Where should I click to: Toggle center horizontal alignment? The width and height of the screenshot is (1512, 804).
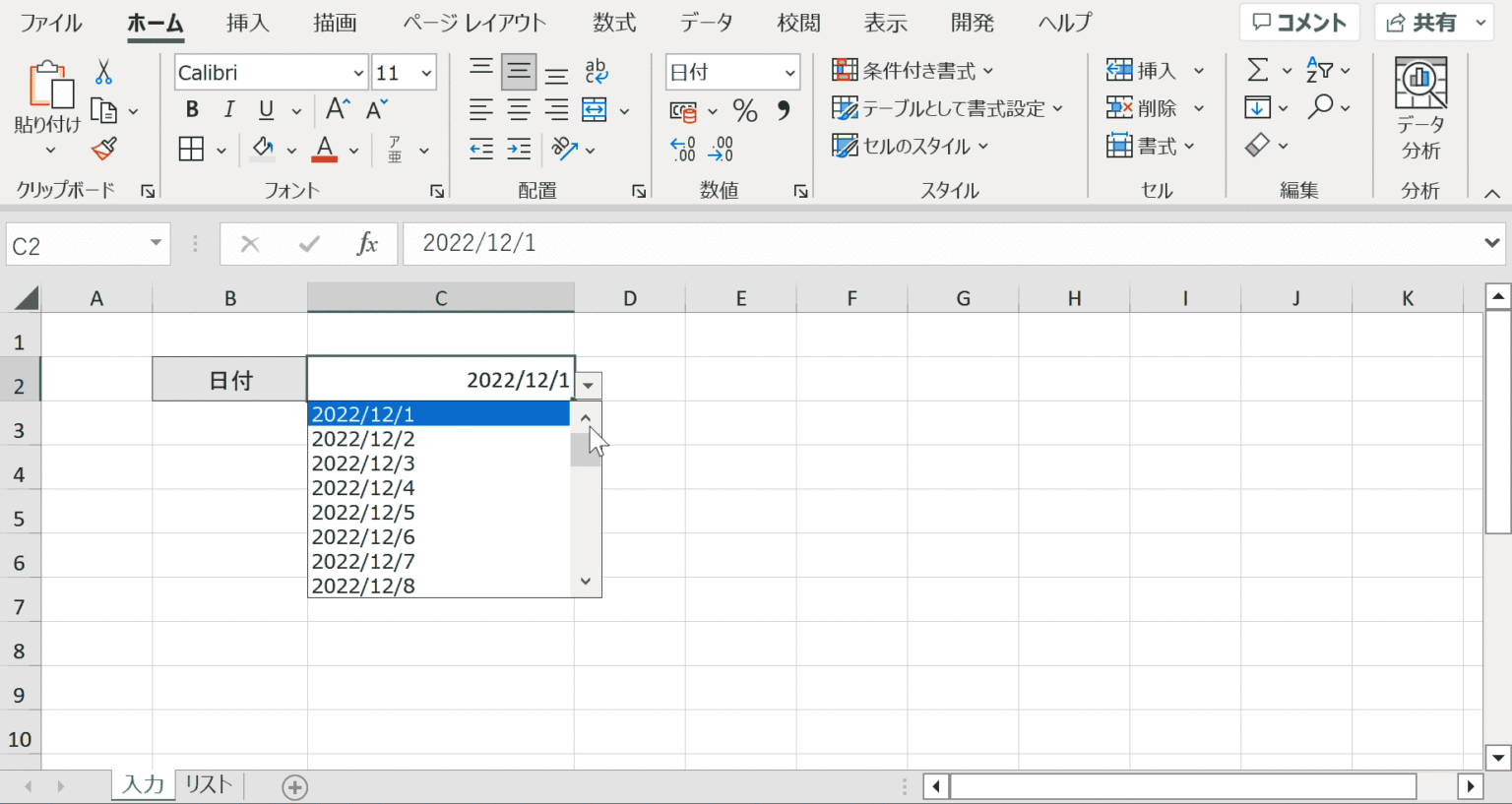(519, 110)
